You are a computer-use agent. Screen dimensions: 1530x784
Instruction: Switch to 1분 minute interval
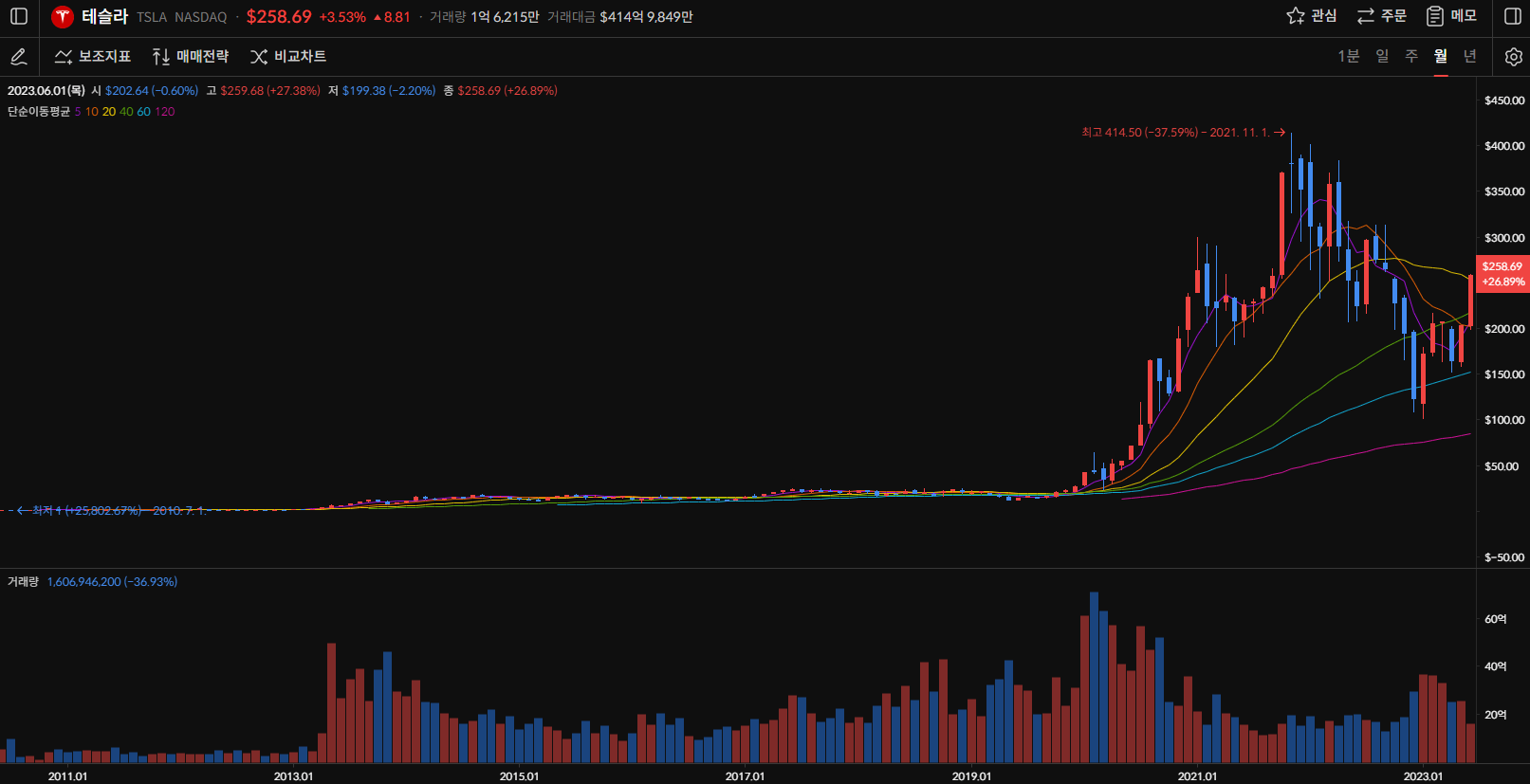tap(1348, 57)
